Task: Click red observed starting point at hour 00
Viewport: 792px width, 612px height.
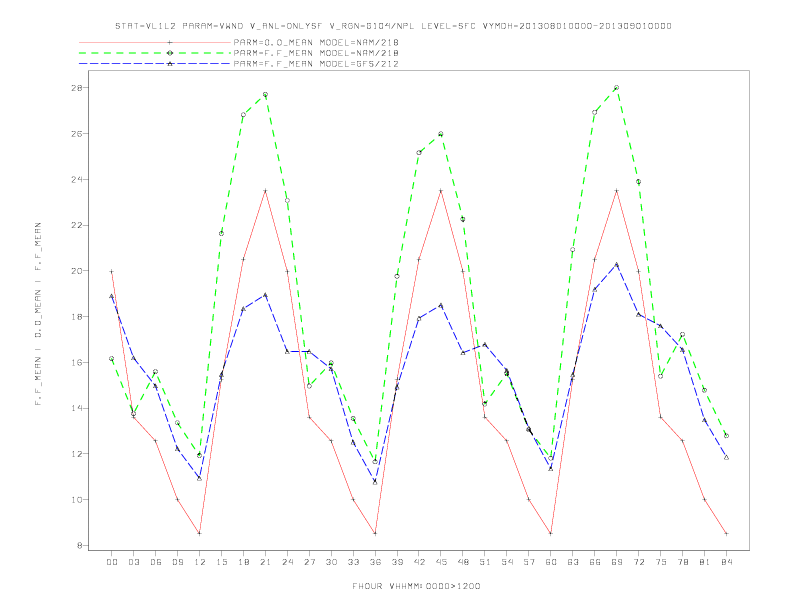Action: [x=112, y=272]
